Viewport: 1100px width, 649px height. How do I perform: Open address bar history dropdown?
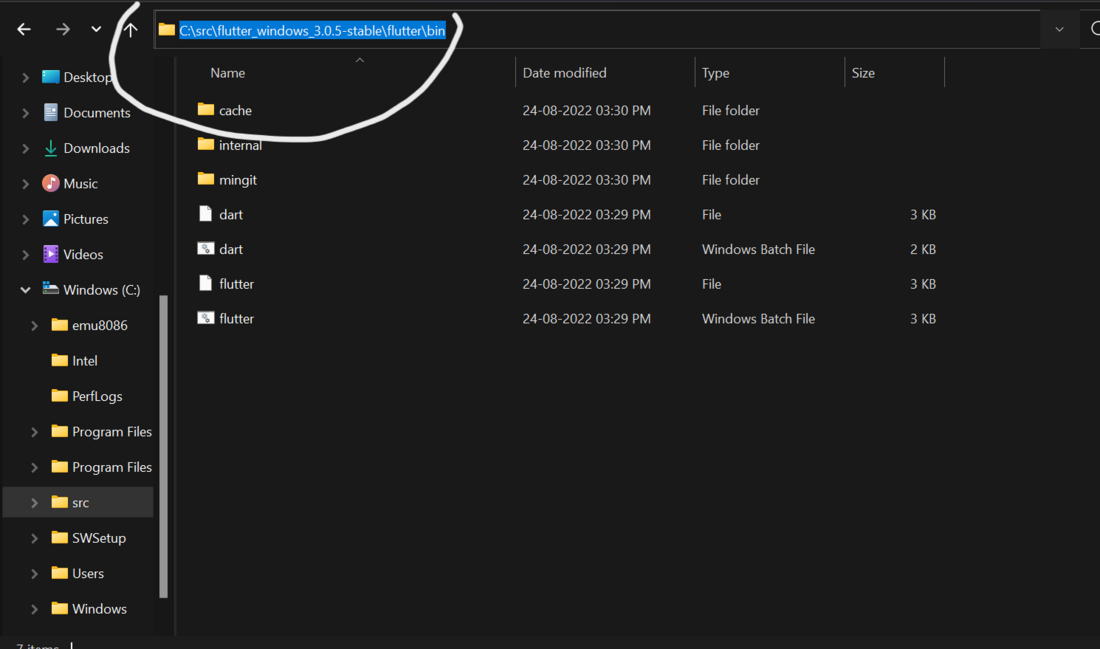tap(1059, 30)
